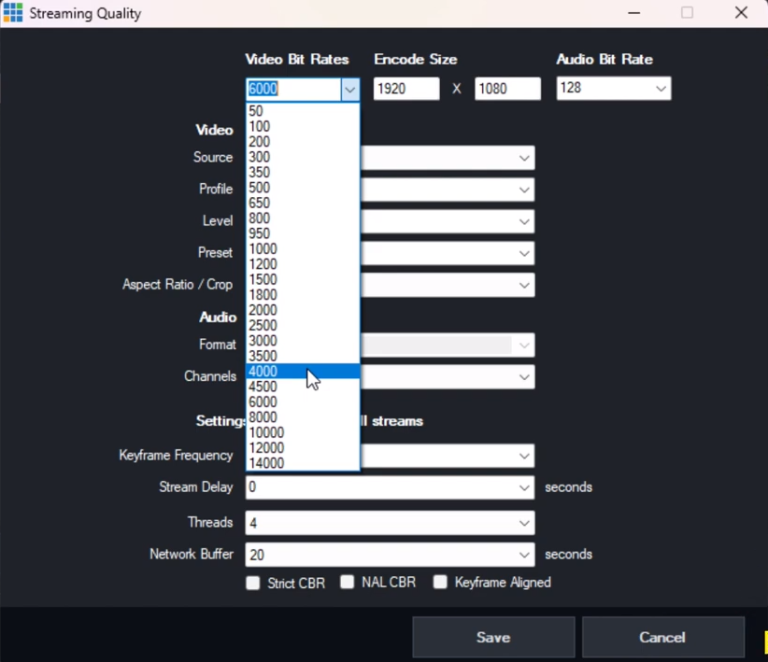Collapse the Video Bit Rates dropdown arrow
Viewport: 768px width, 662px height.
[x=350, y=90]
